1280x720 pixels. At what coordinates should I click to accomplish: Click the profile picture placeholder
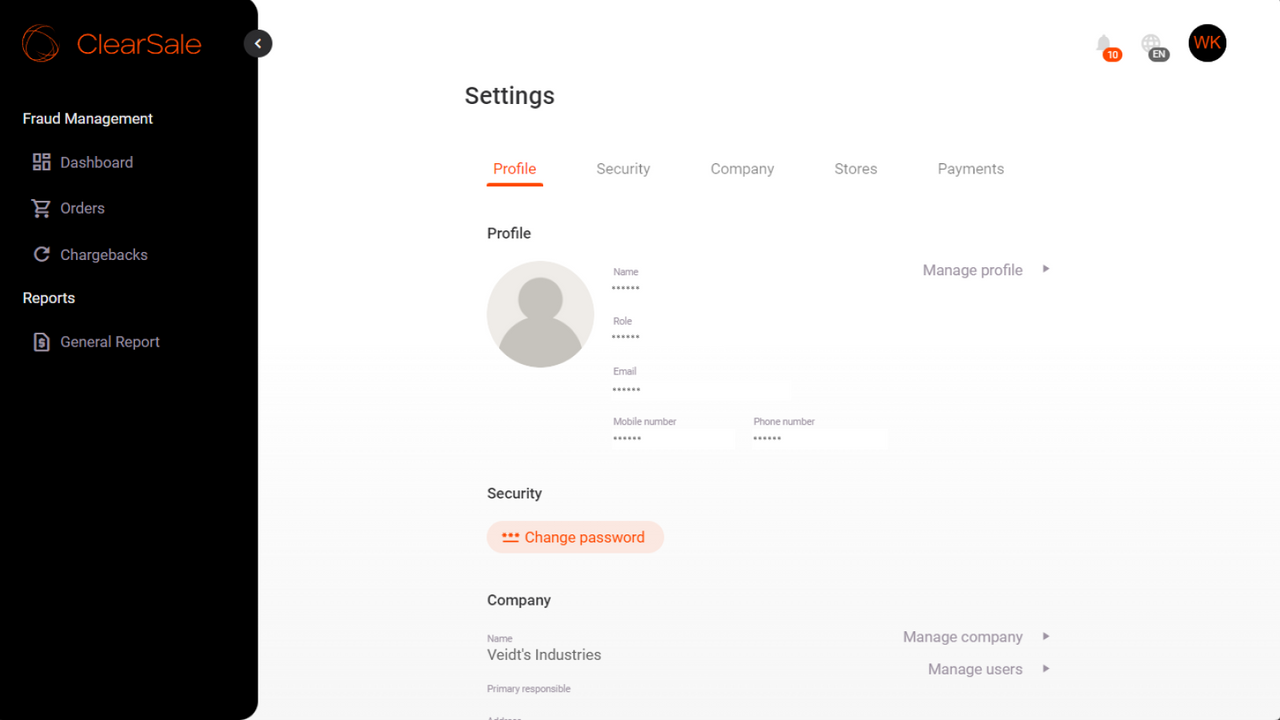tap(540, 313)
